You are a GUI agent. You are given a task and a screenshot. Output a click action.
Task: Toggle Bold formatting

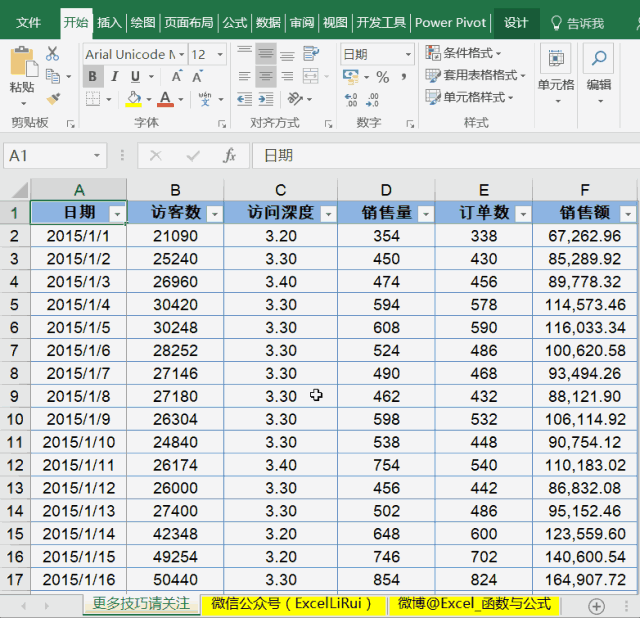(93, 76)
